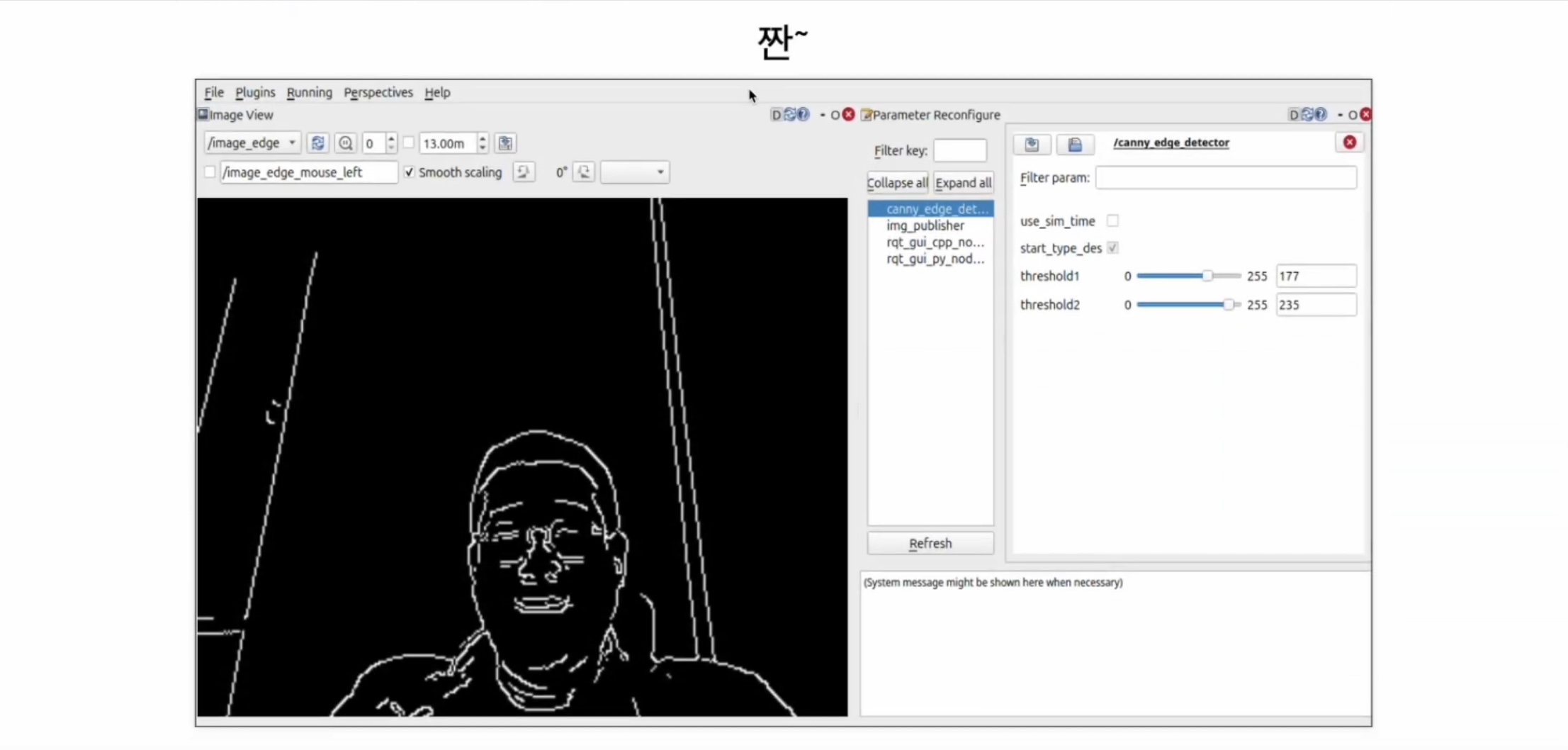The height and width of the screenshot is (750, 1568).
Task: Click the save-as-image icon in Image View
Action: tap(505, 143)
